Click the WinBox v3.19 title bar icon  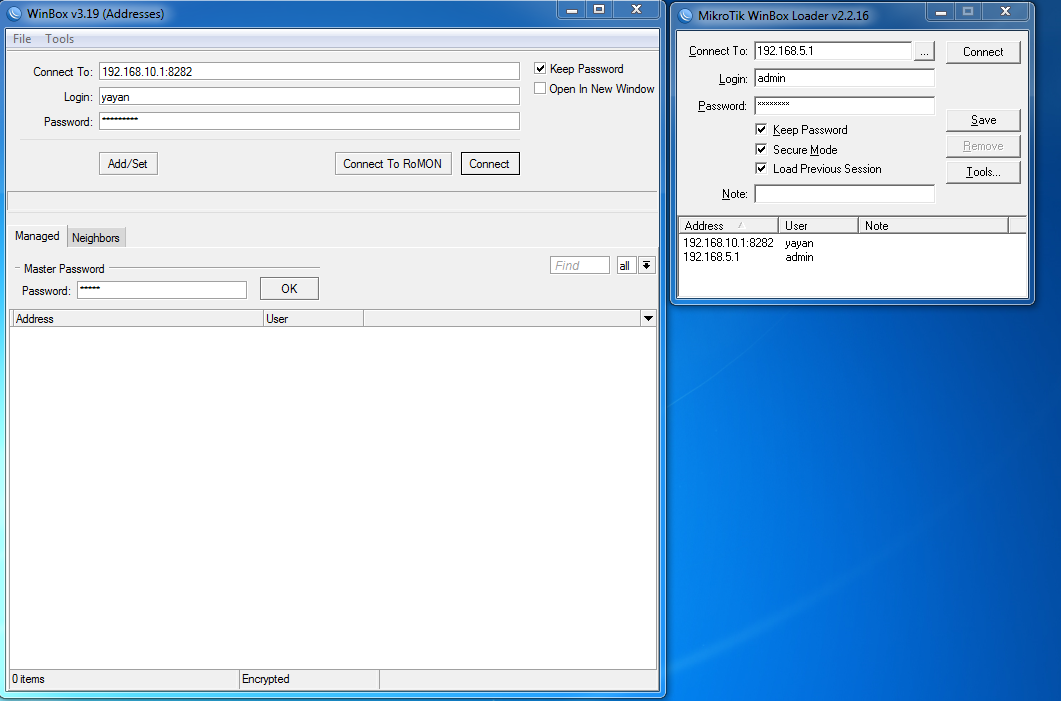pos(14,14)
